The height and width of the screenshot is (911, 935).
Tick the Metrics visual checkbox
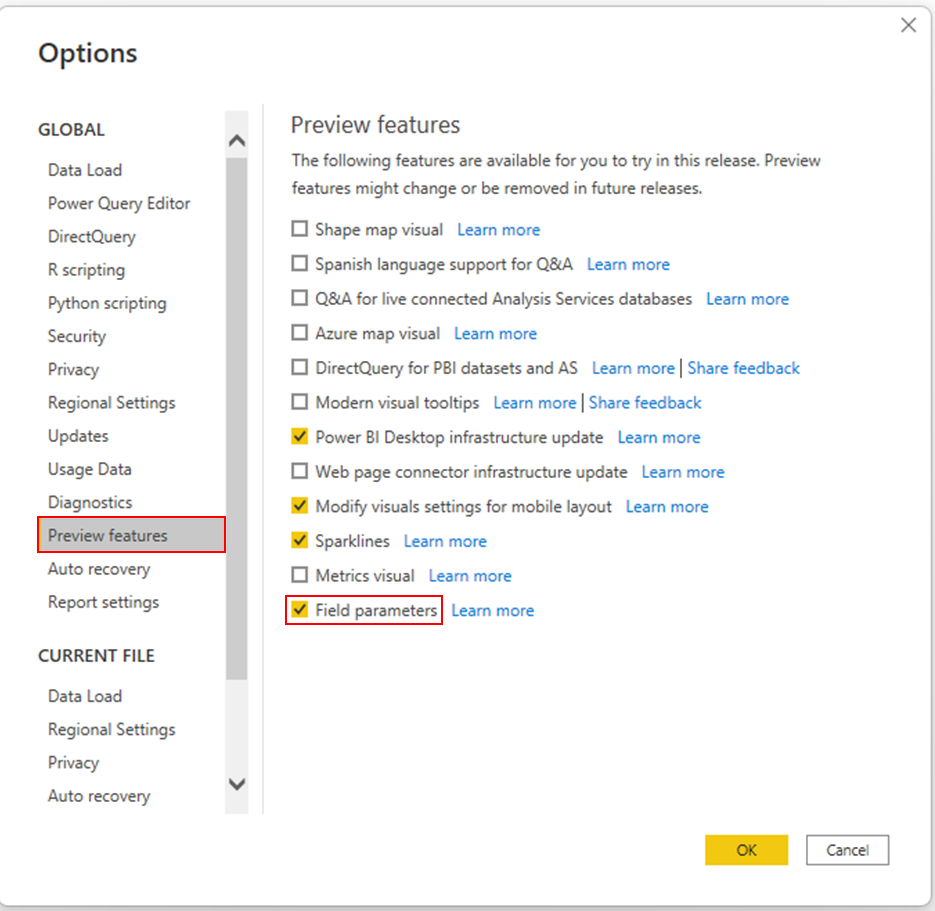point(300,576)
